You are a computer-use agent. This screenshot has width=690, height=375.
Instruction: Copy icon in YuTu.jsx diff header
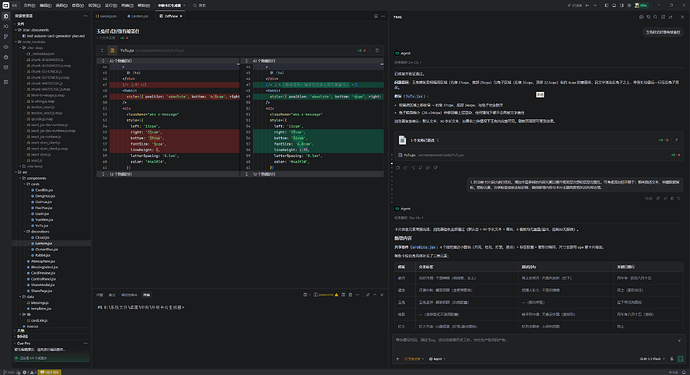pos(377,51)
